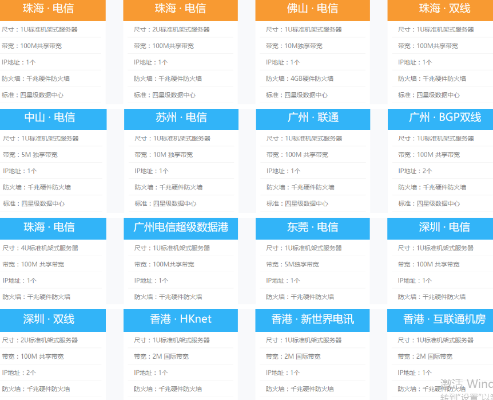Open 广州电信超级数据港 plan header
The width and height of the screenshot is (493, 400).
pos(181,229)
